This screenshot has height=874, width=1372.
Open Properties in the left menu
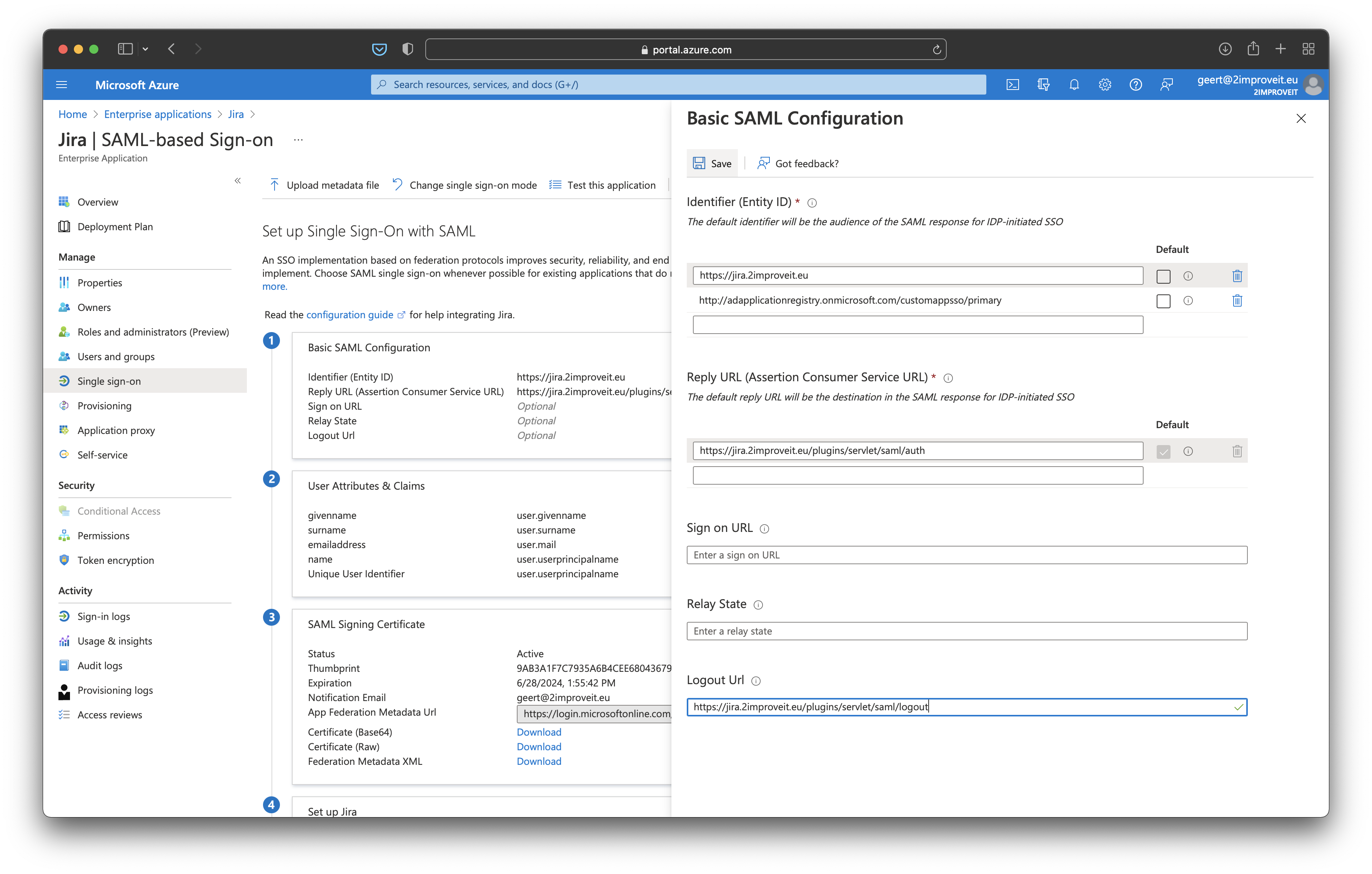100,283
